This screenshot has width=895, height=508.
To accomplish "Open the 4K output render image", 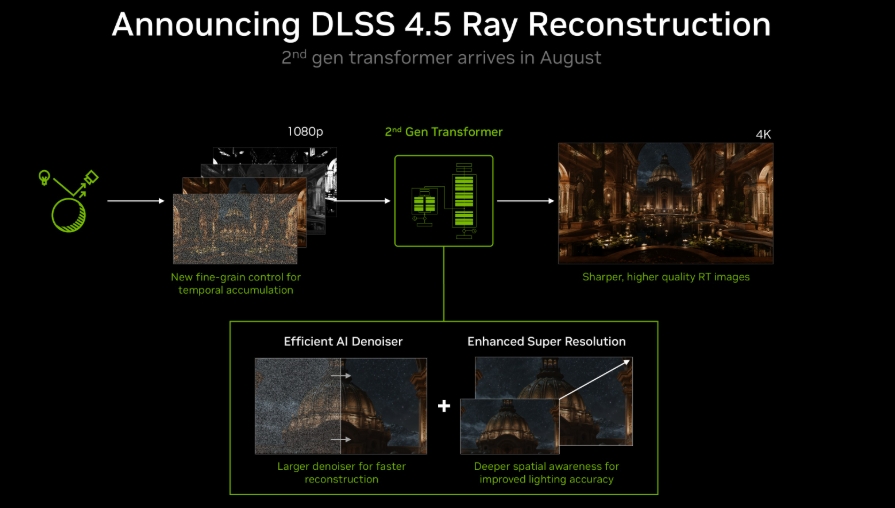I will click(x=666, y=203).
